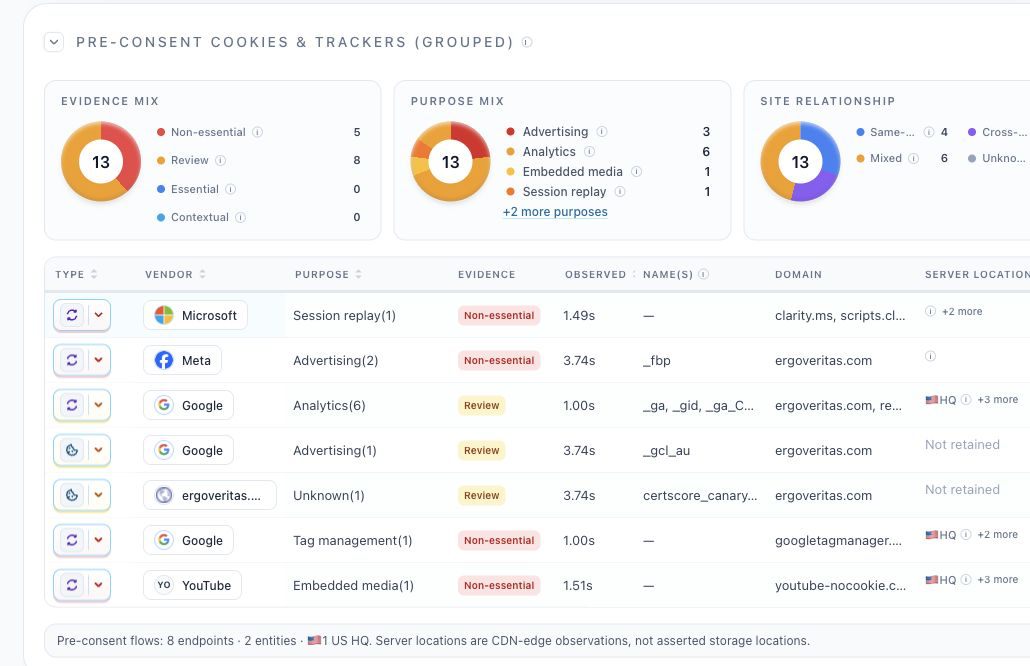The width and height of the screenshot is (1030, 666).
Task: Click the info icon next to Embedded media
Action: [637, 171]
